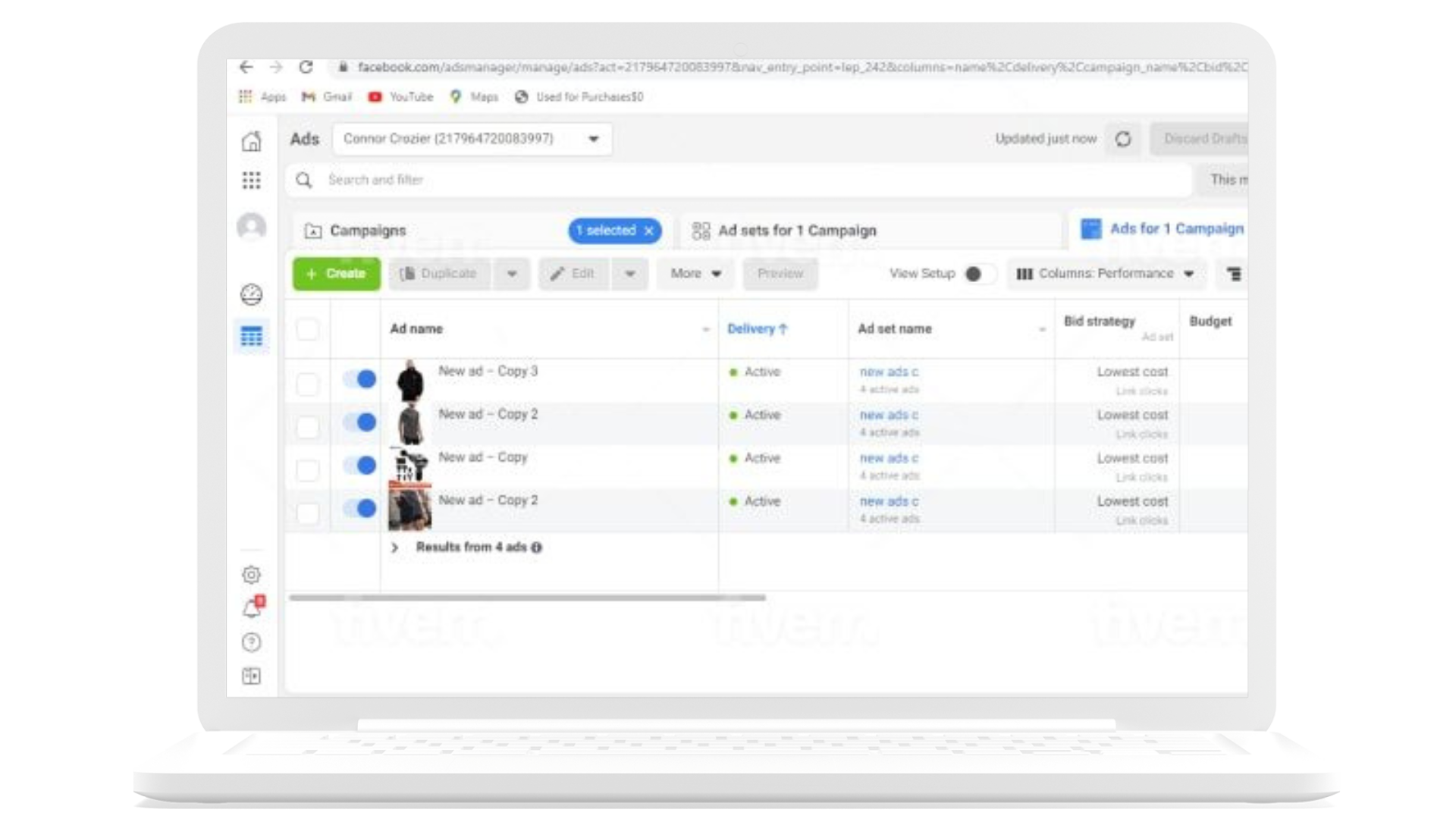Open the new ads c ad set link in the first row

tap(888, 372)
